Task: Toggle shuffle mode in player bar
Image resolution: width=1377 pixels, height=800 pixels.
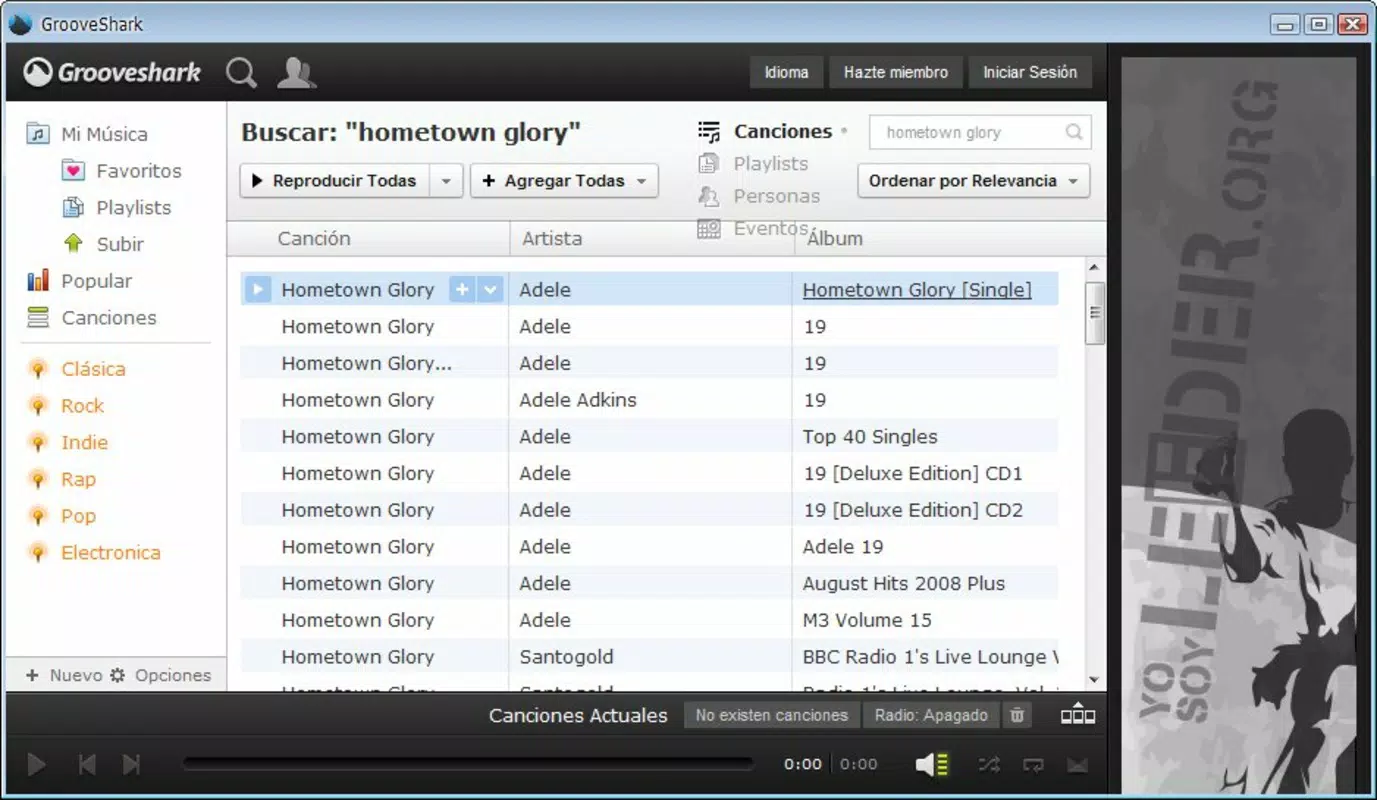Action: click(989, 765)
